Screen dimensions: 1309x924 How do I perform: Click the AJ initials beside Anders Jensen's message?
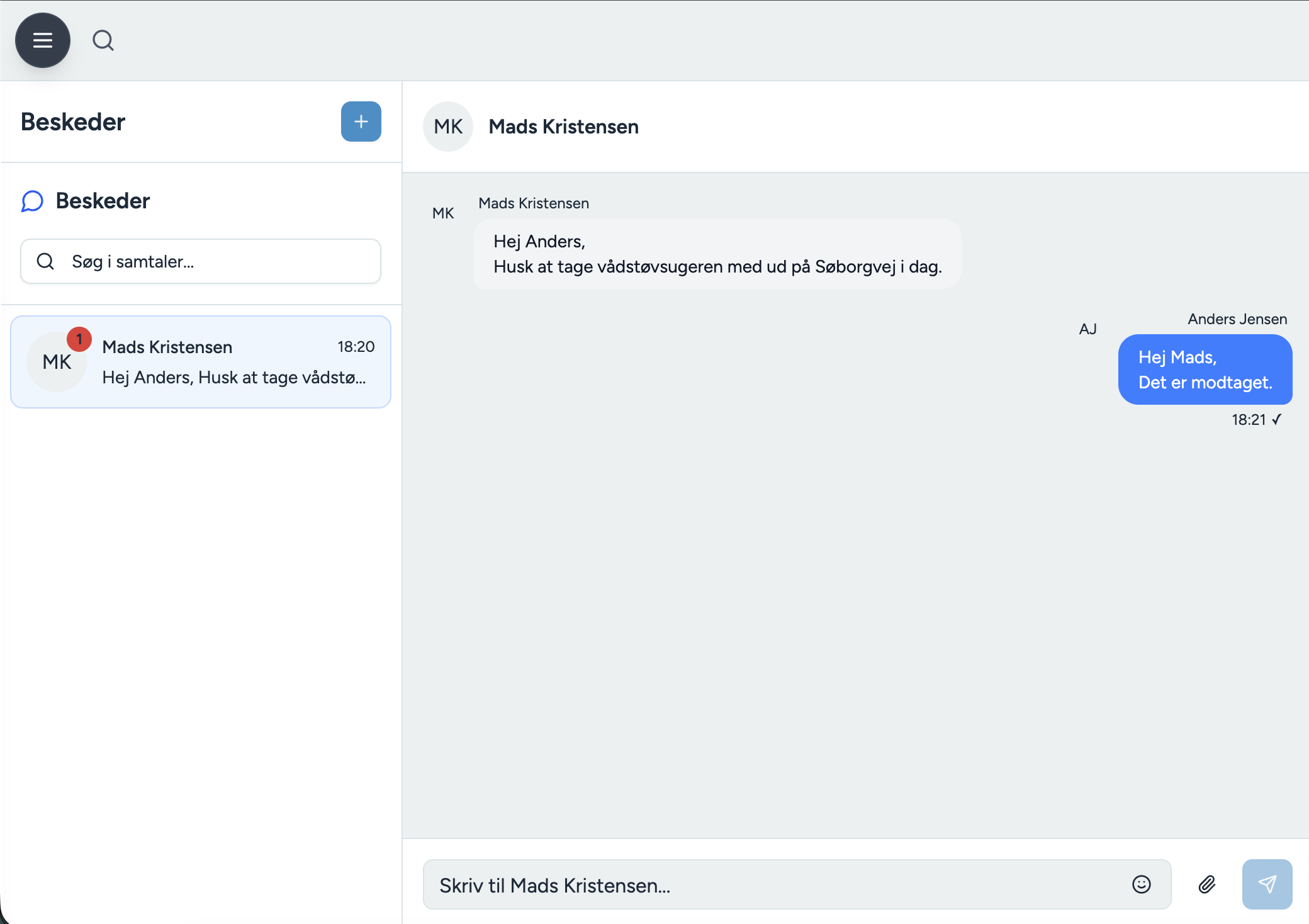pyautogui.click(x=1088, y=328)
